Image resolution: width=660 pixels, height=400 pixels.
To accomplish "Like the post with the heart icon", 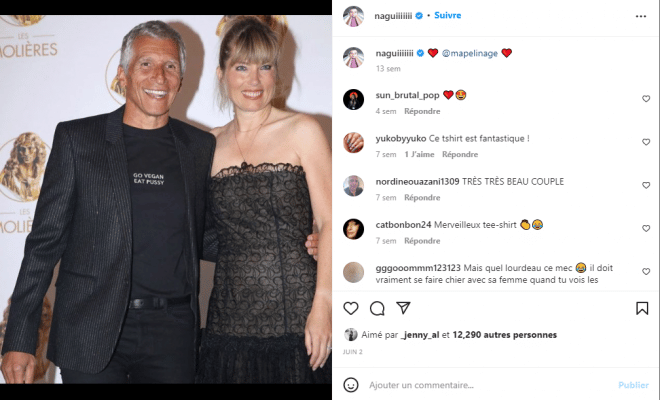I will pos(351,308).
